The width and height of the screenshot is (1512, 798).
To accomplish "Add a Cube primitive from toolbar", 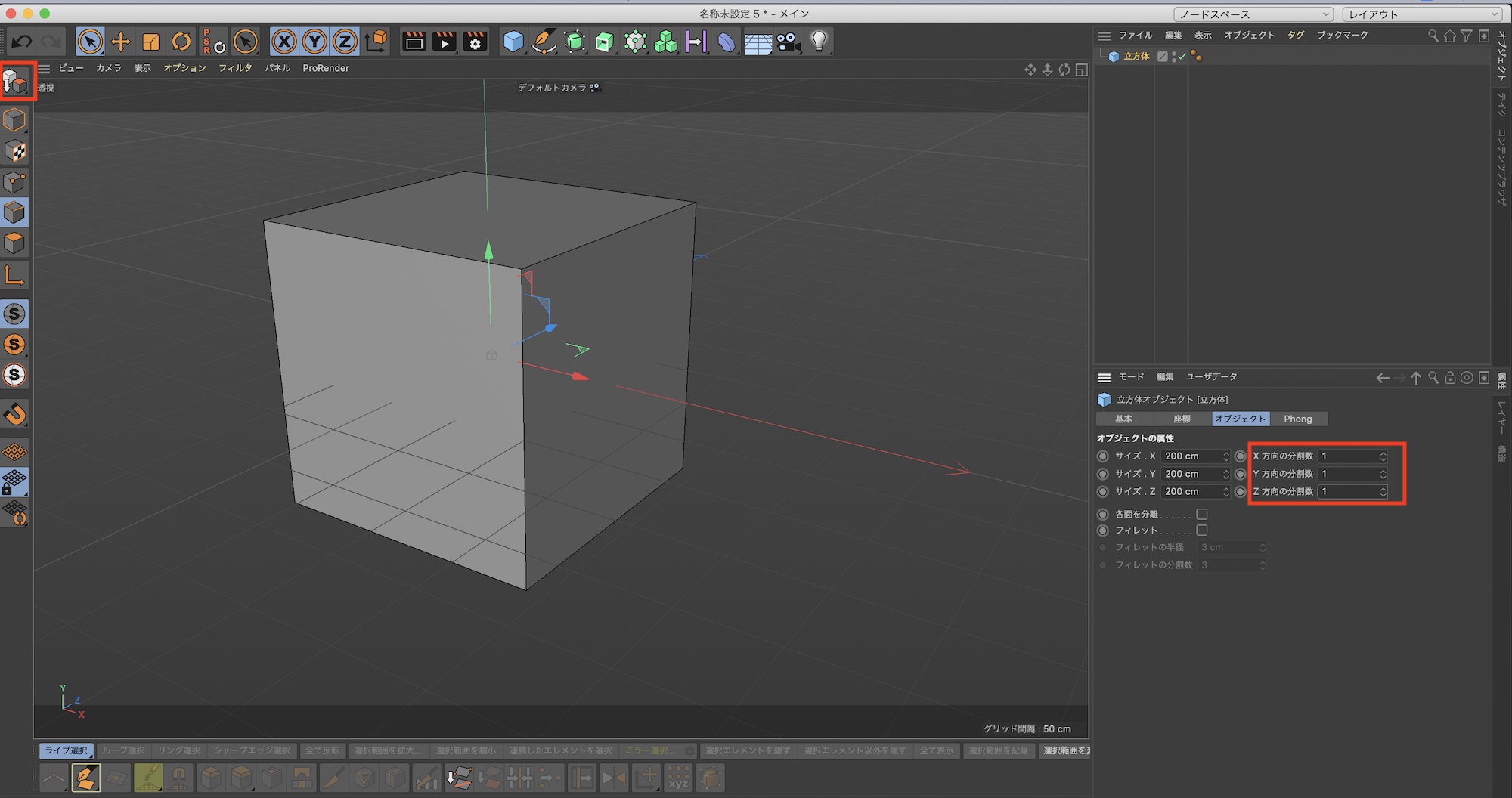I will [x=513, y=42].
